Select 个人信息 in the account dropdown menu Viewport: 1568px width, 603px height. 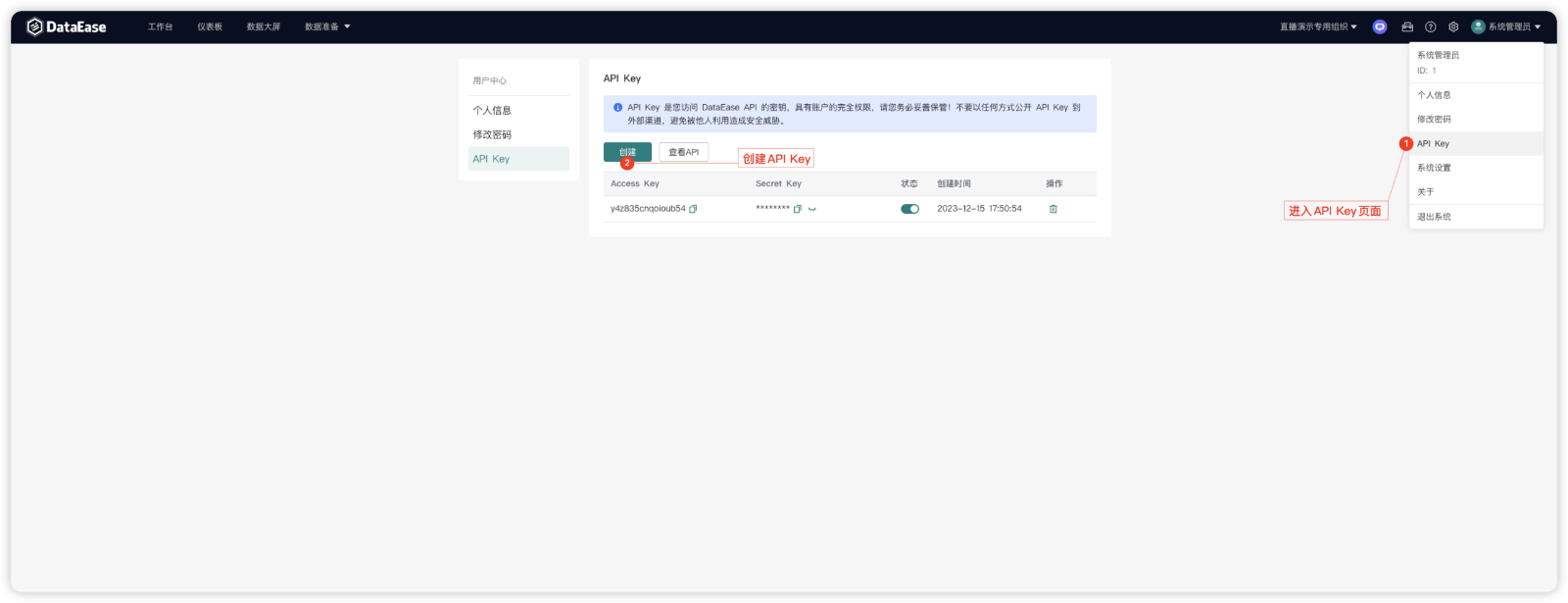[1476, 95]
